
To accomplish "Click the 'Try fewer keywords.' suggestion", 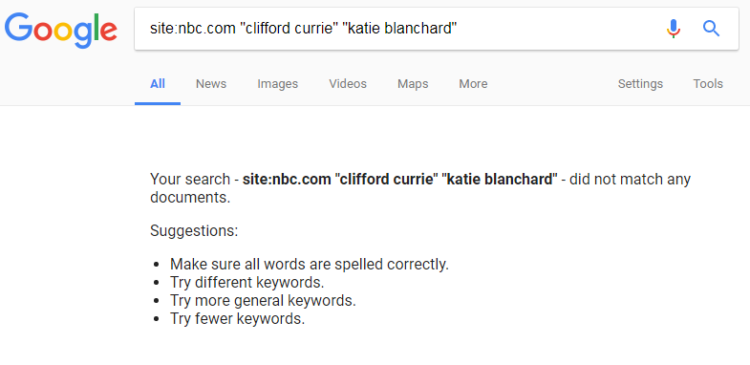I will (x=237, y=319).
